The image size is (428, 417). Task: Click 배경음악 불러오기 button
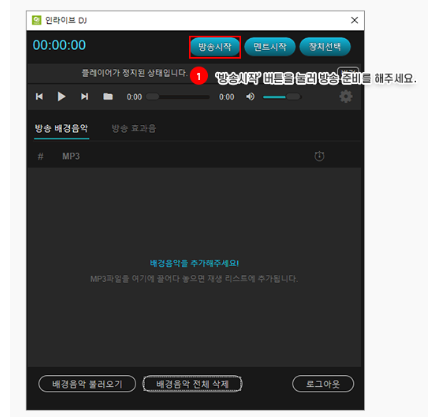coord(87,384)
